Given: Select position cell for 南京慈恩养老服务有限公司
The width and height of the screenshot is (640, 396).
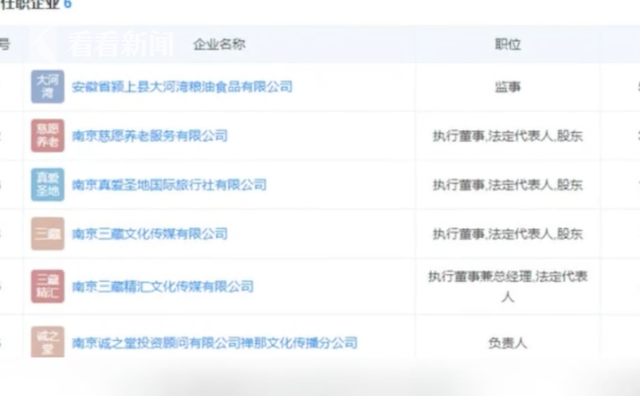Looking at the screenshot, I should pyautogui.click(x=508, y=136).
